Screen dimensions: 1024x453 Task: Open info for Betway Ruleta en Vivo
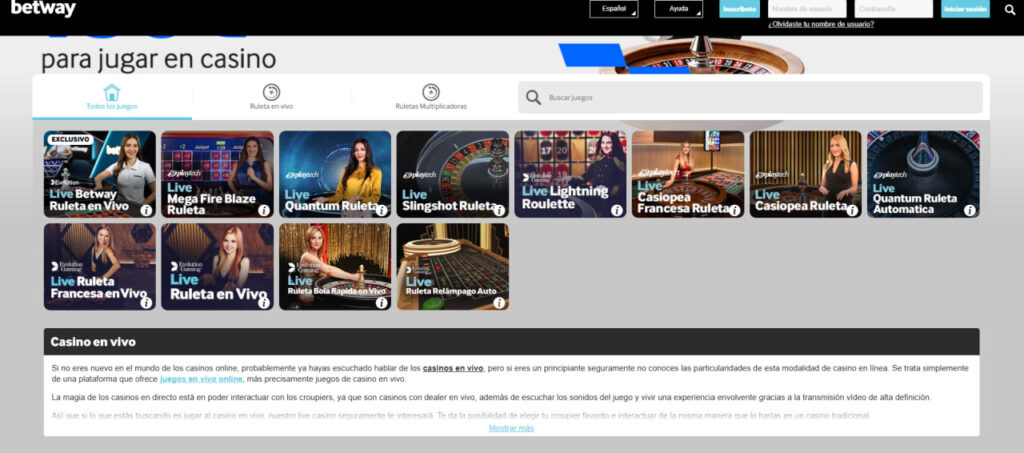(146, 210)
